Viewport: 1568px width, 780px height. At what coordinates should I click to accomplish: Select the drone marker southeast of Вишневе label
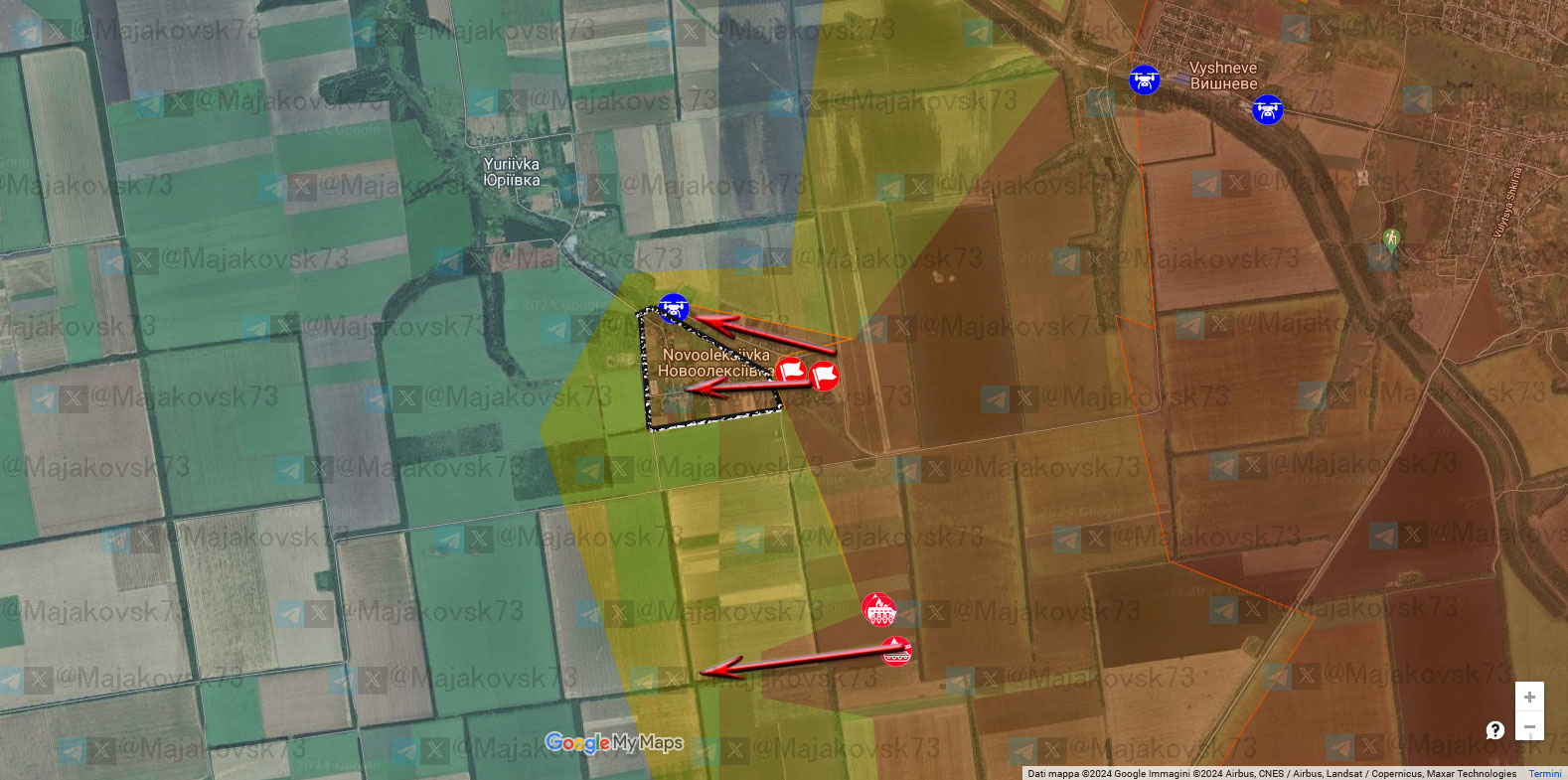(x=1268, y=109)
